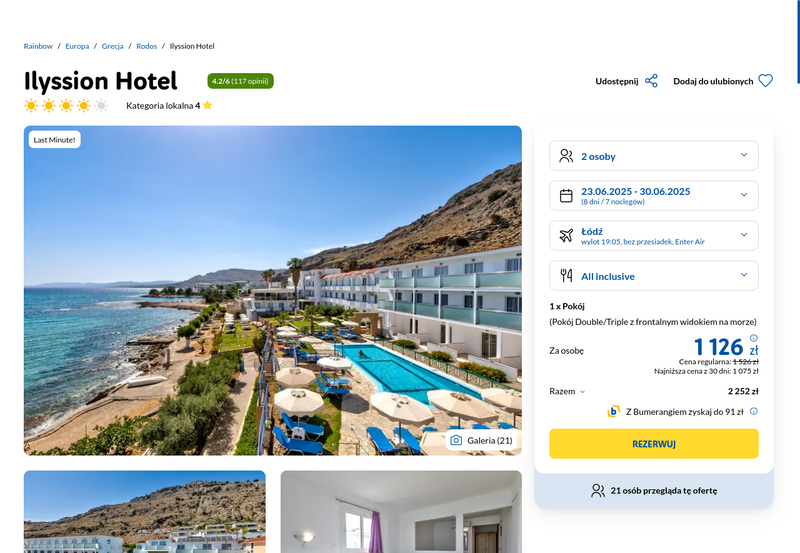Click the heart icon to add favorite
Viewport: 800px width, 553px height.
point(765,81)
